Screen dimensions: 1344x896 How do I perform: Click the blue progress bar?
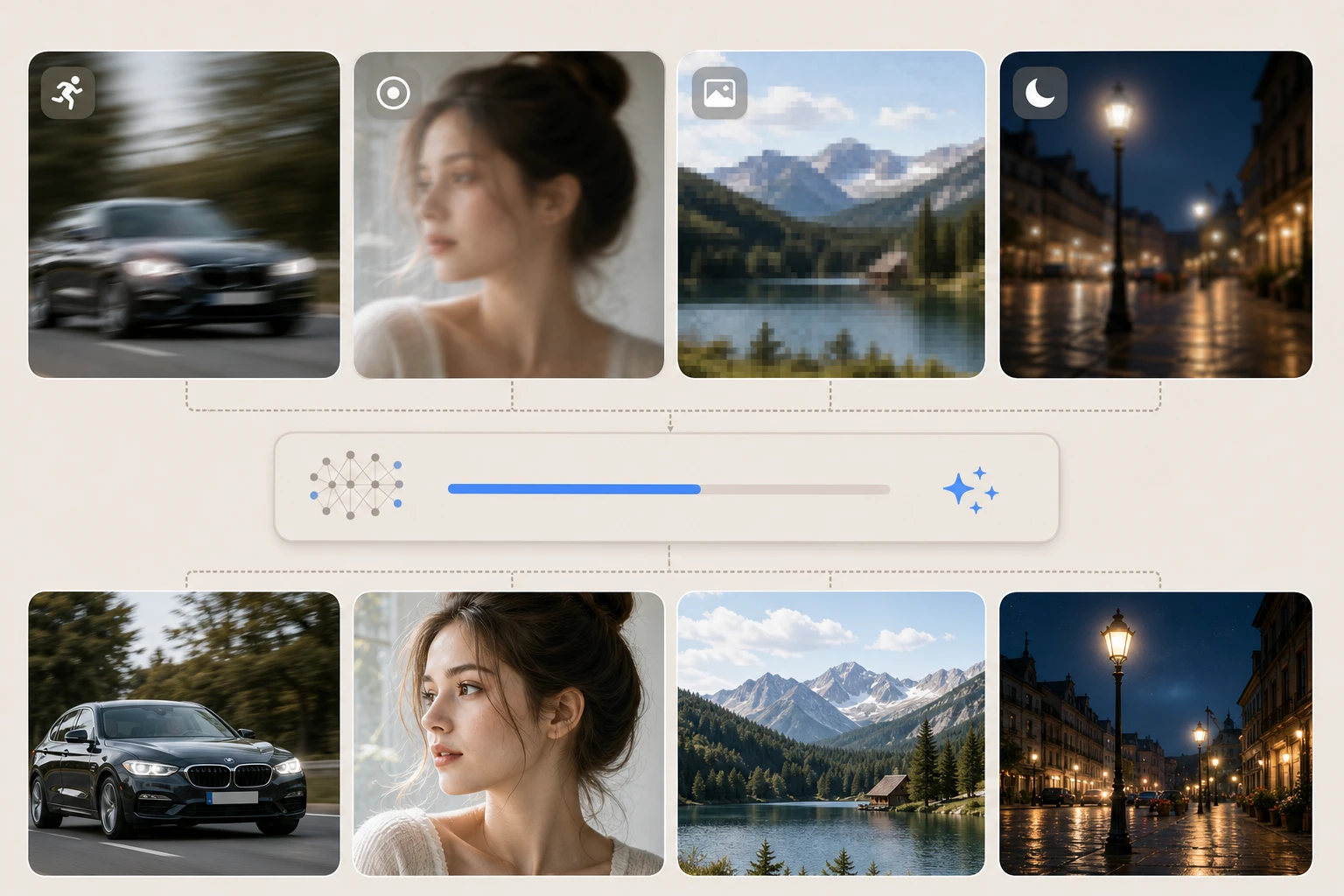click(668, 489)
